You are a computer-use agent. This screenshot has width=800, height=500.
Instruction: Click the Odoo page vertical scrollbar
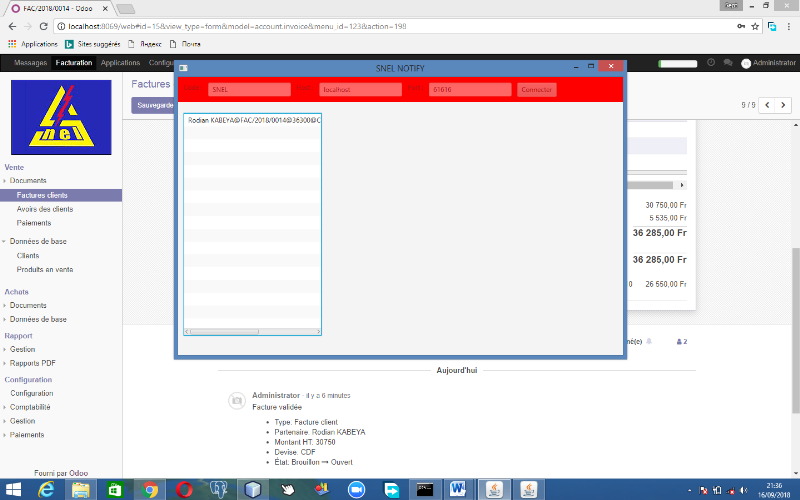pos(795,329)
